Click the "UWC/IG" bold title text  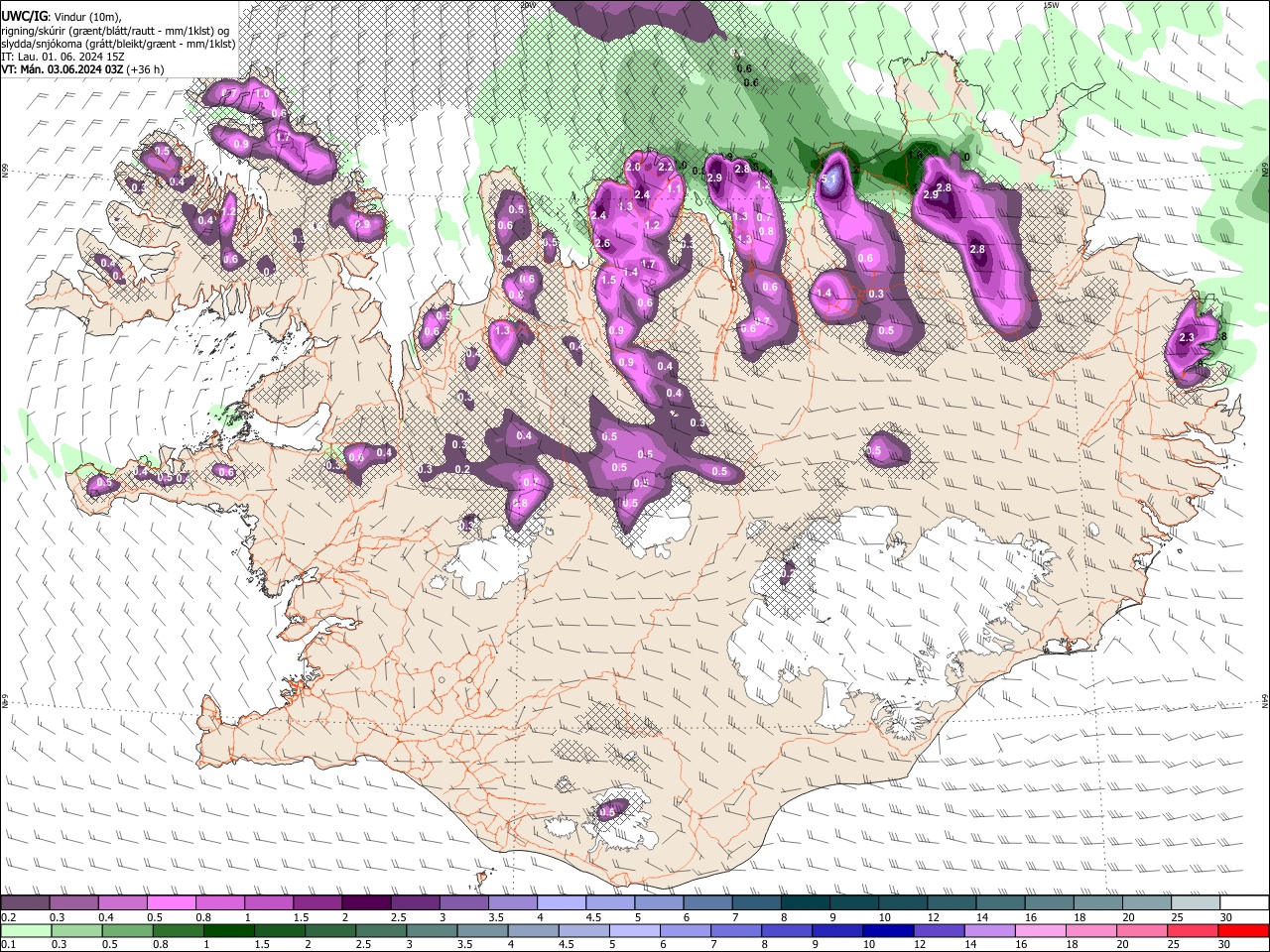coord(23,17)
